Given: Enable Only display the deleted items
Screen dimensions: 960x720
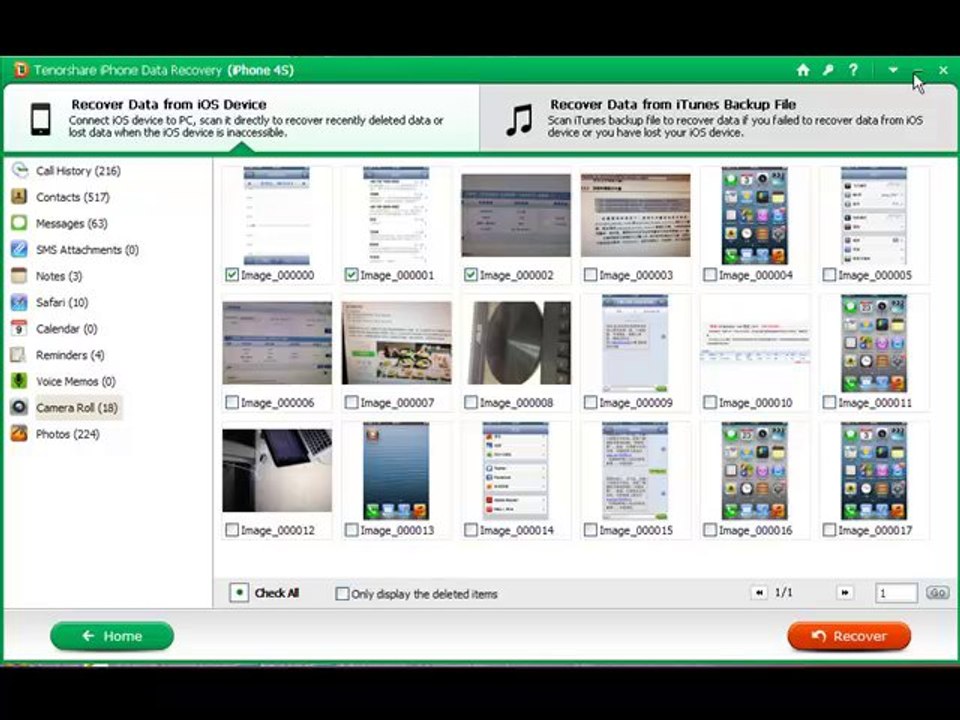Looking at the screenshot, I should (343, 594).
